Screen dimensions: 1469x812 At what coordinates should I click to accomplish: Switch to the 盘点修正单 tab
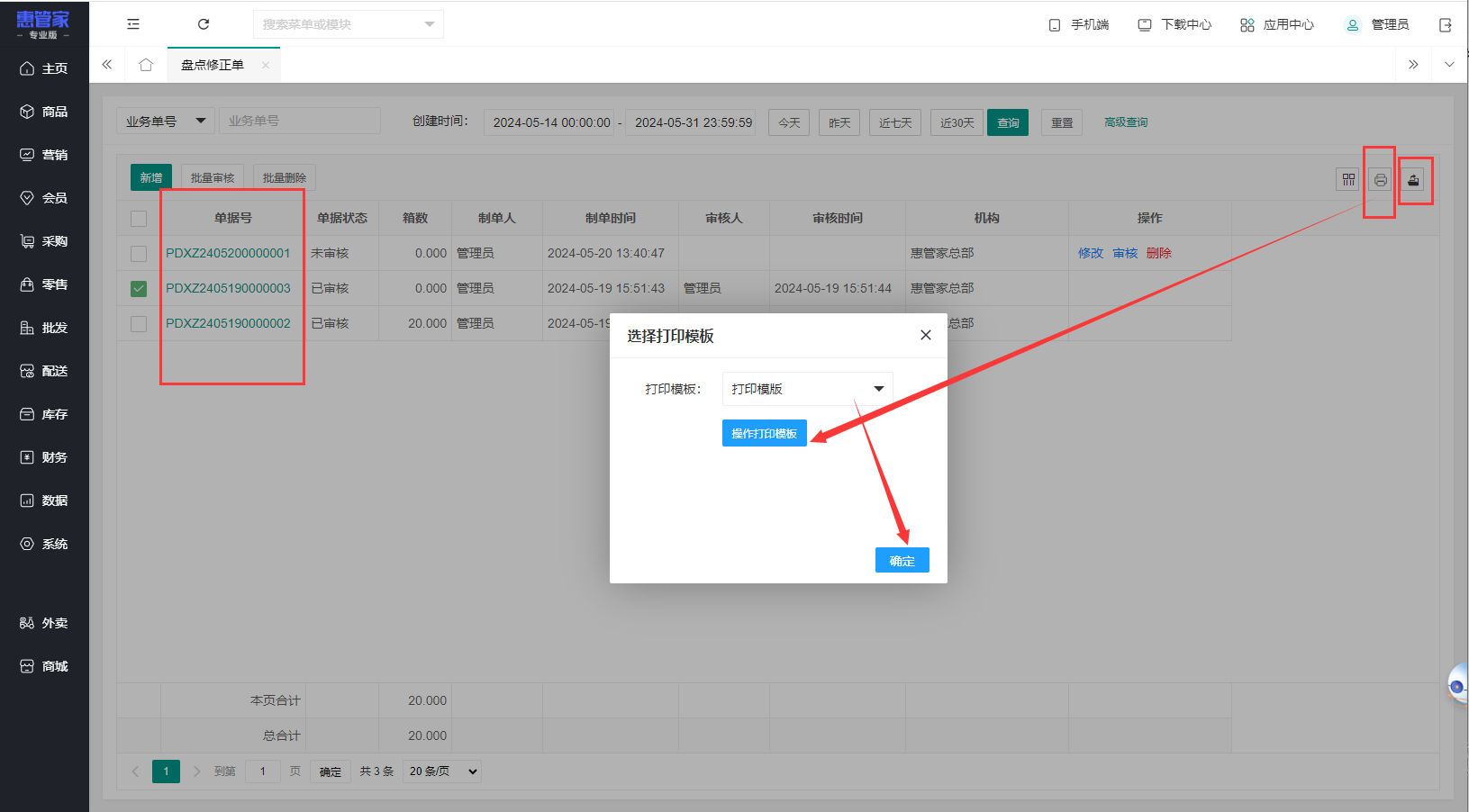pyautogui.click(x=213, y=65)
